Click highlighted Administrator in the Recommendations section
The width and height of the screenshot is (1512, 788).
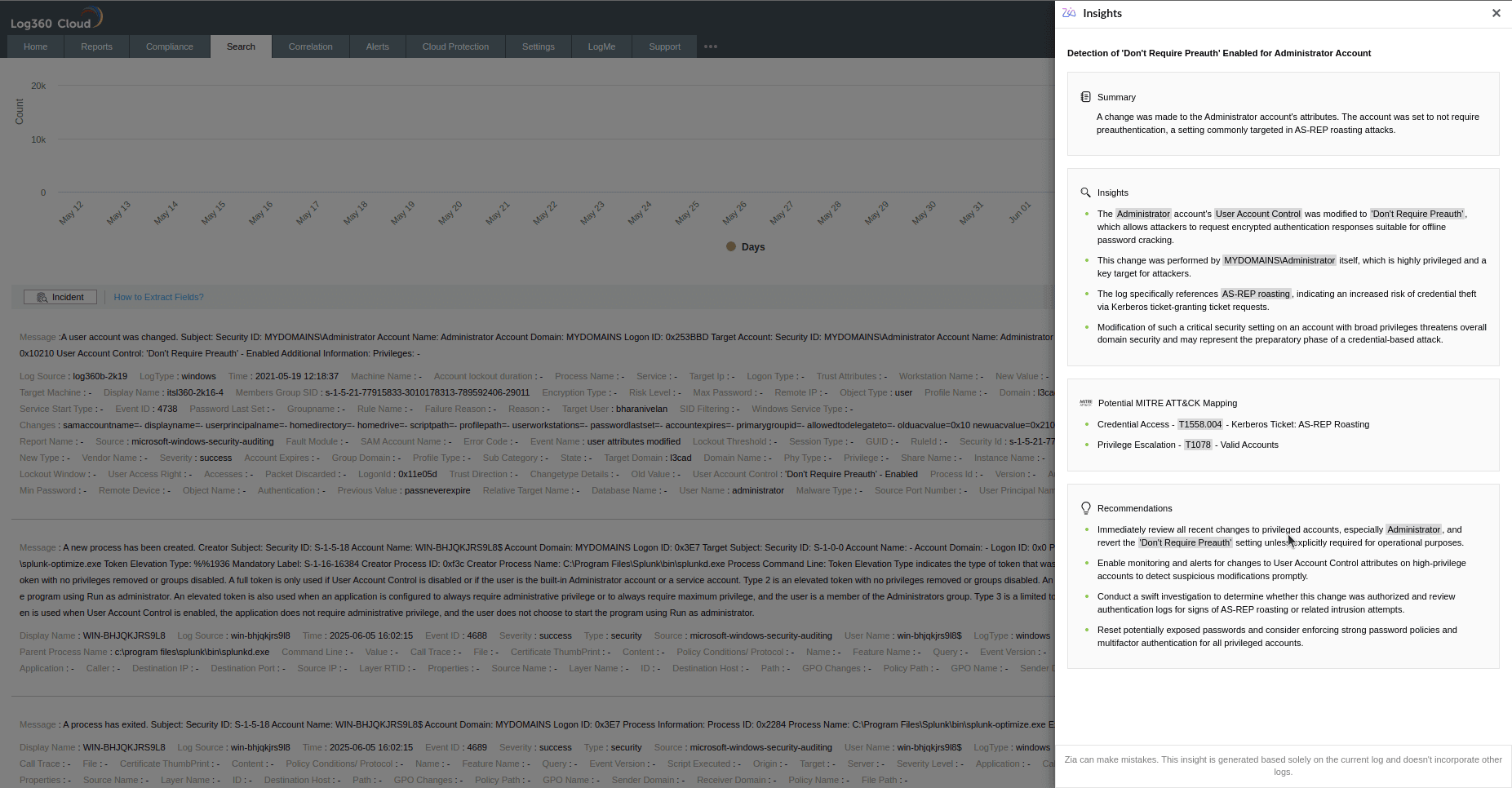coord(1414,529)
